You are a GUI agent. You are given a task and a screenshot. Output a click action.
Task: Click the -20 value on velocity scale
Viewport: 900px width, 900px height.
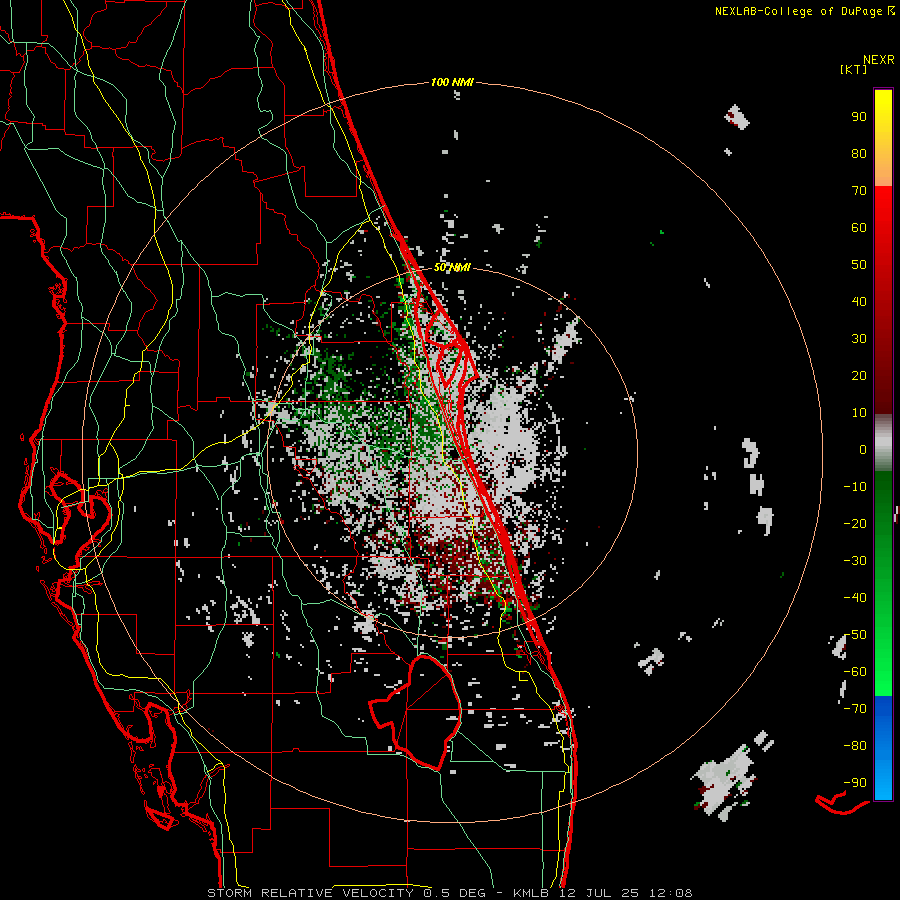[855, 524]
